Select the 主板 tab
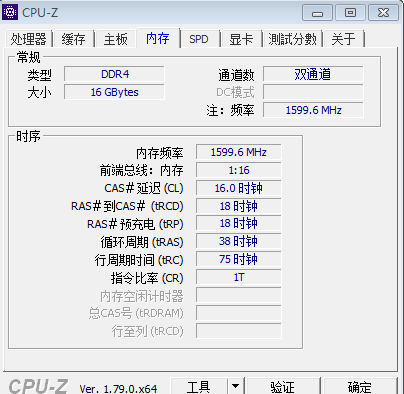Image resolution: width=404 pixels, height=394 pixels. (115, 39)
